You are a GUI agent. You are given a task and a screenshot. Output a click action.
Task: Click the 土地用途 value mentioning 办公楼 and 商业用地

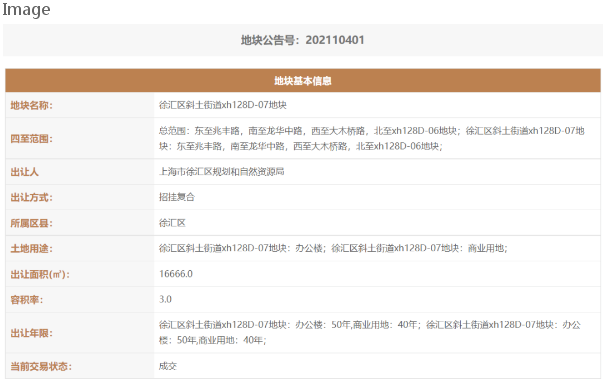tap(333, 248)
